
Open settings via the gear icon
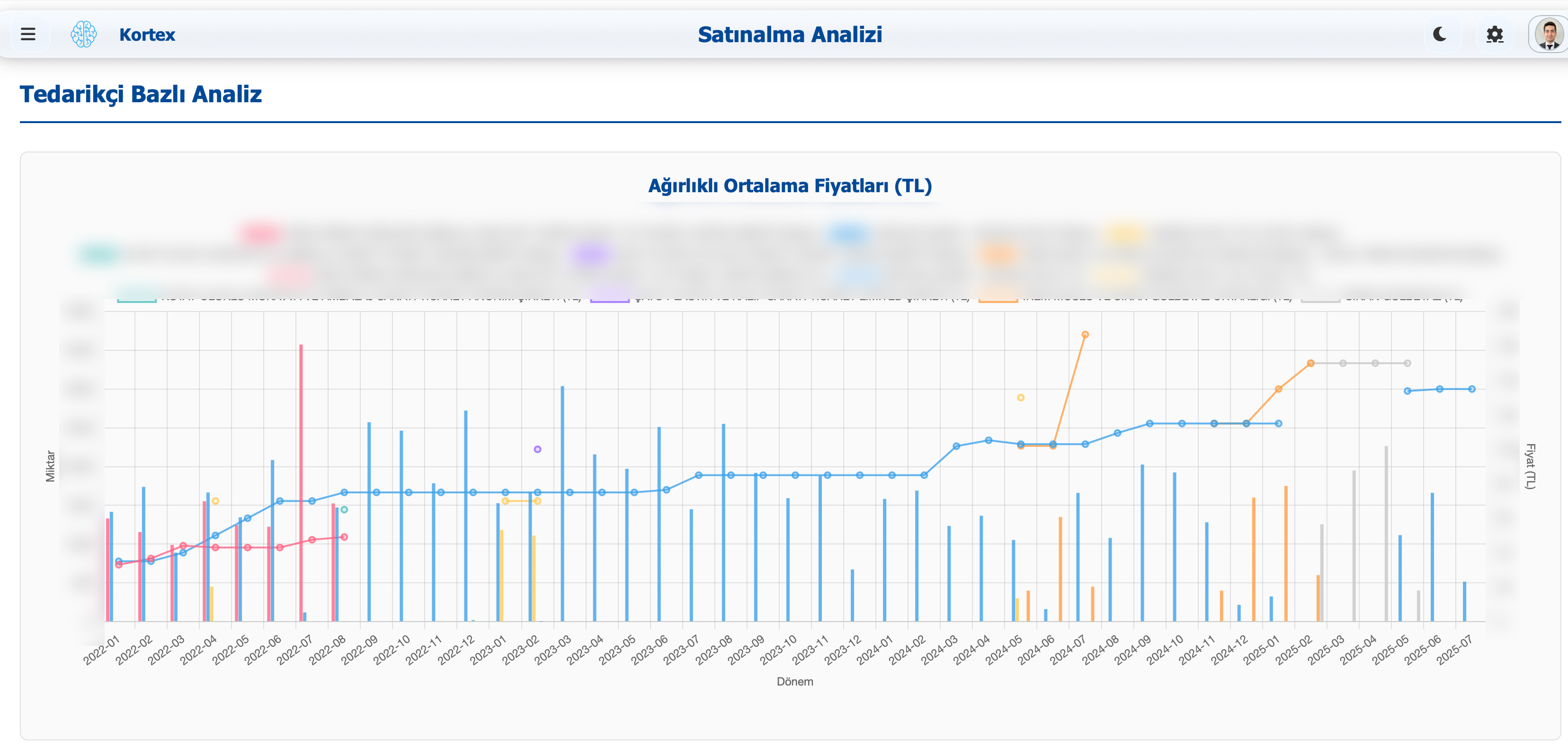click(x=1494, y=34)
